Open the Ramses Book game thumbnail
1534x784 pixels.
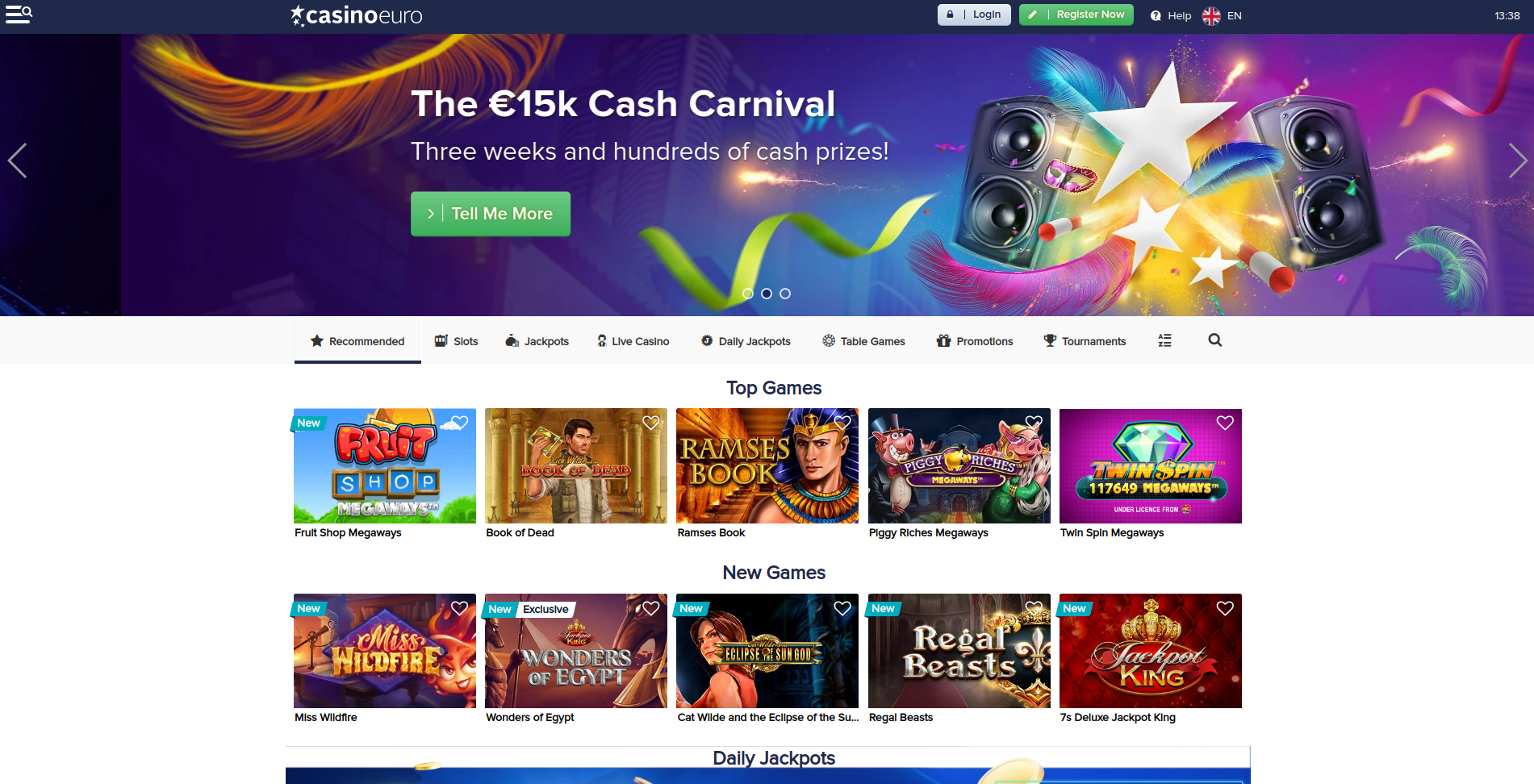pyautogui.click(x=767, y=466)
